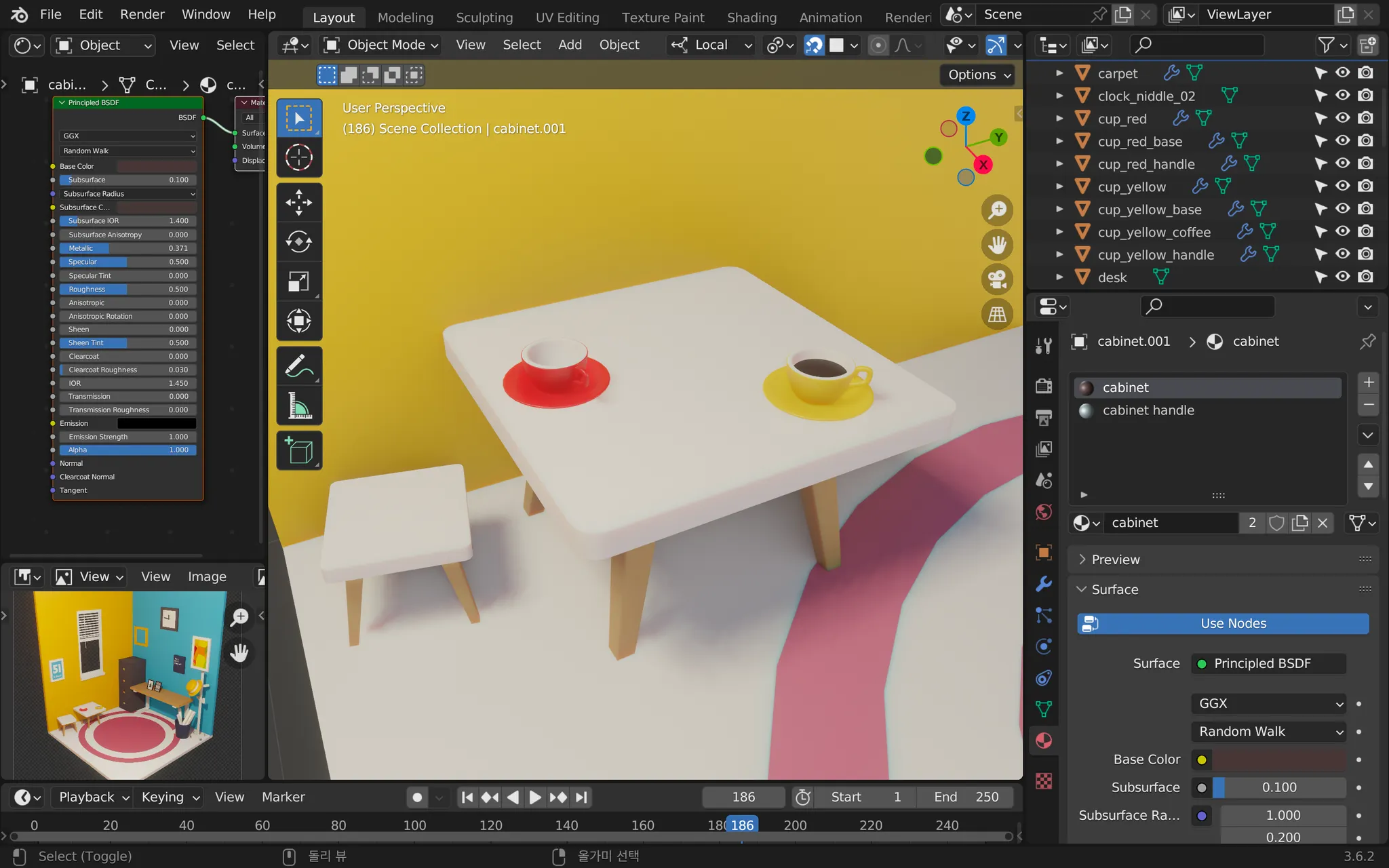The image size is (1389, 868).
Task: Toggle camera view with camera icon
Action: pos(997,279)
